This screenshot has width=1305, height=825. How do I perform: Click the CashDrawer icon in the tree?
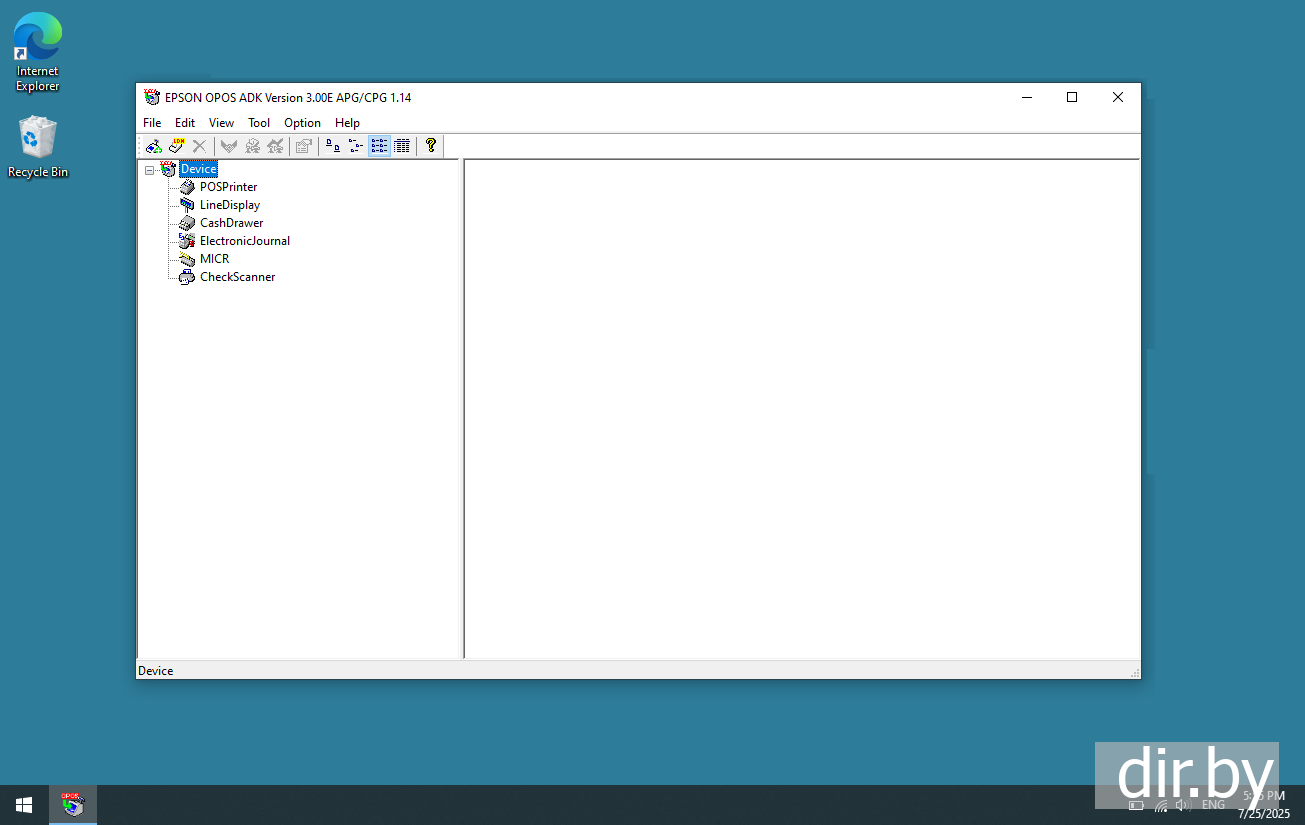tap(187, 223)
